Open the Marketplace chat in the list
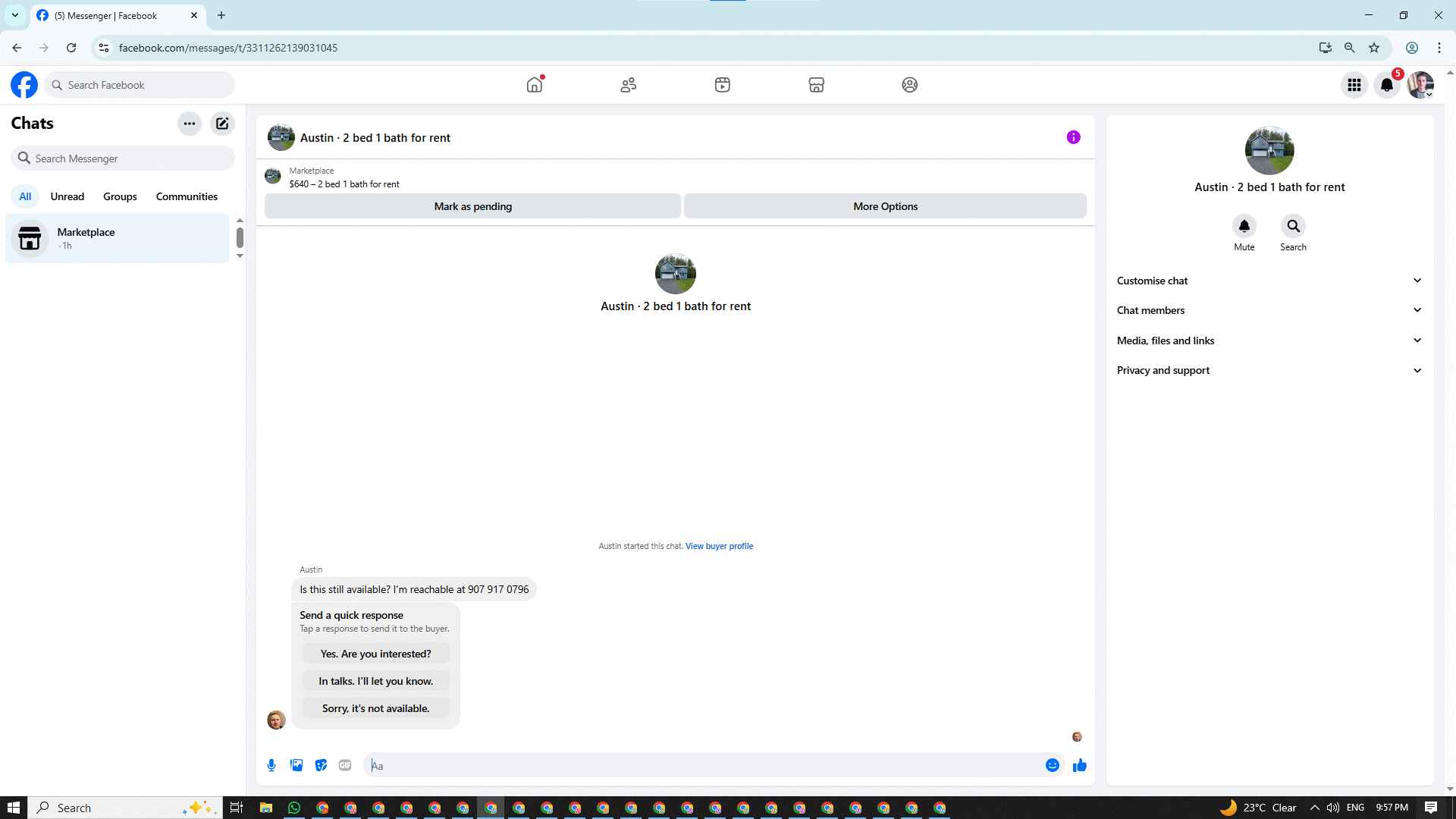 tap(118, 238)
